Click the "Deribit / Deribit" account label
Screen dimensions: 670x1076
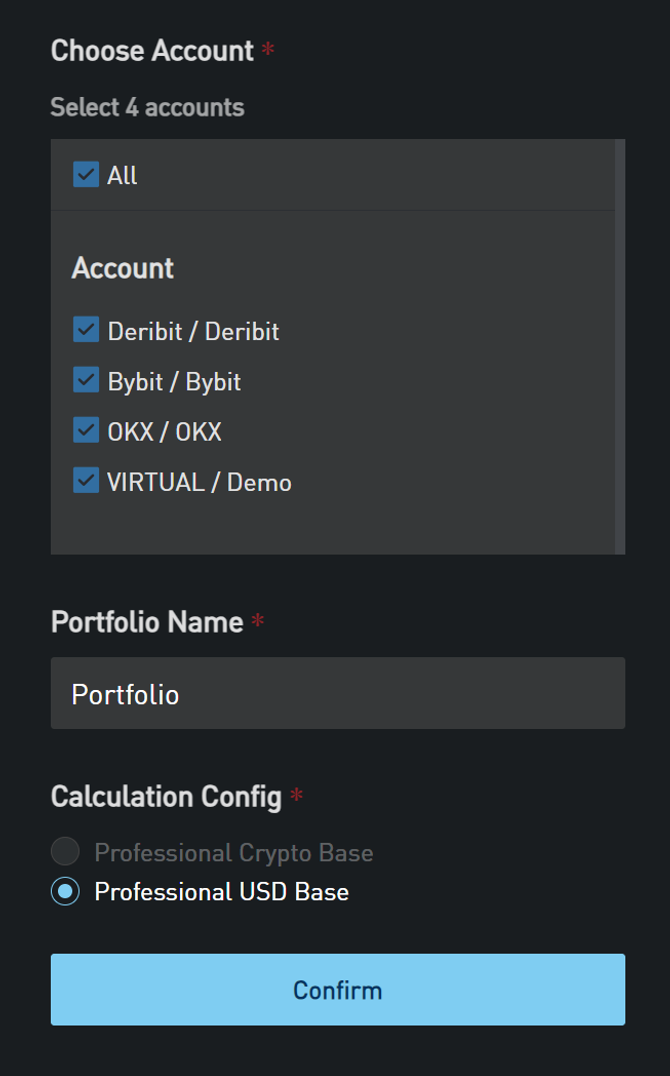[193, 331]
